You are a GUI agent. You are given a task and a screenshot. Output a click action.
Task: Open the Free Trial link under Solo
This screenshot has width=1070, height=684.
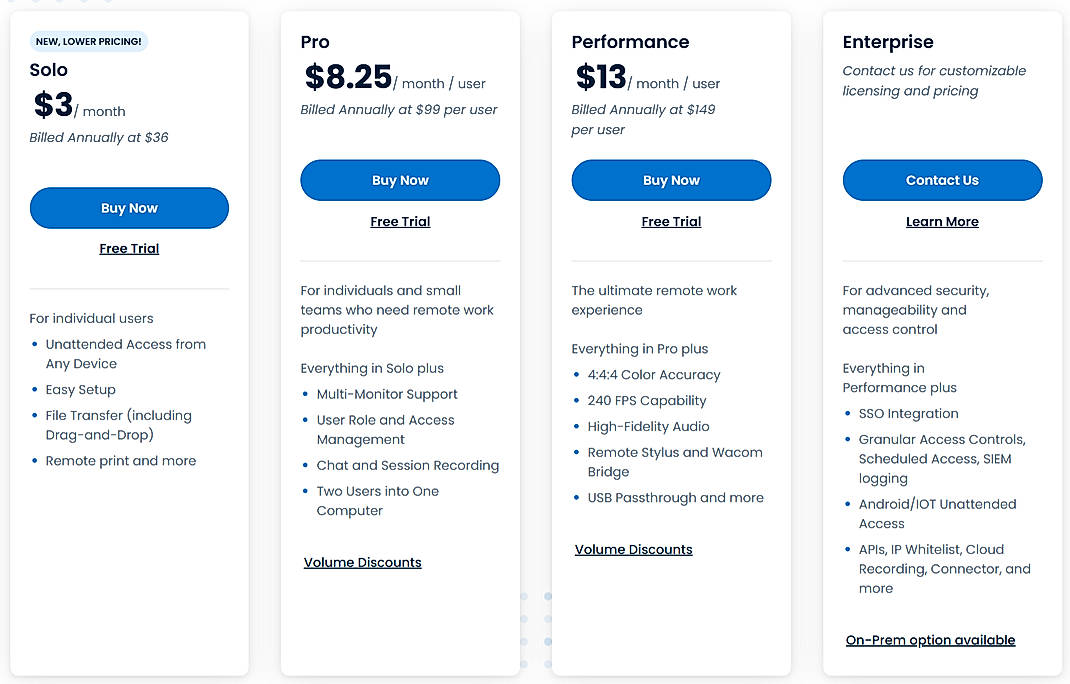point(129,248)
